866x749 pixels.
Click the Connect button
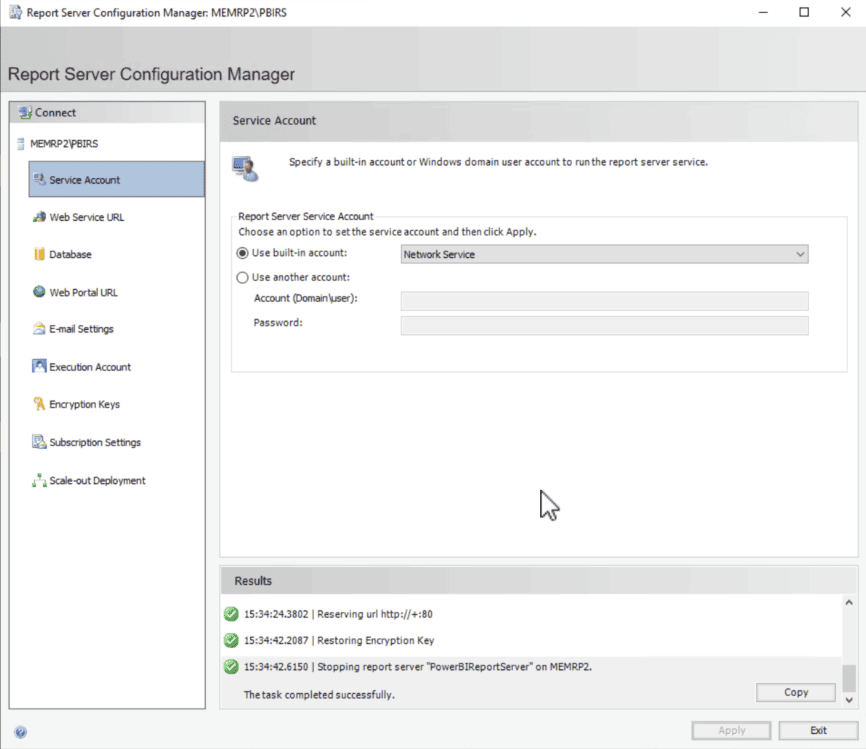[107, 113]
